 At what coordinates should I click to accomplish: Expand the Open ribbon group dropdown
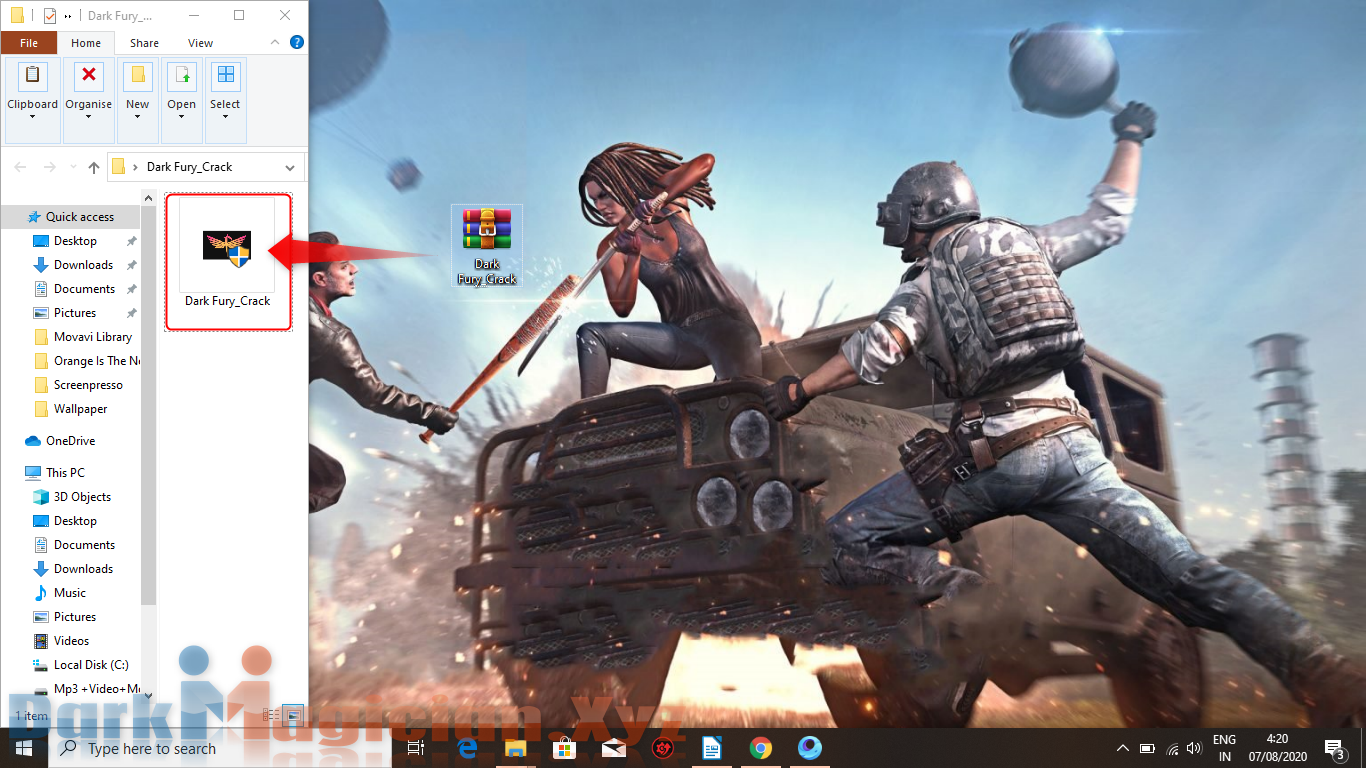point(181,100)
